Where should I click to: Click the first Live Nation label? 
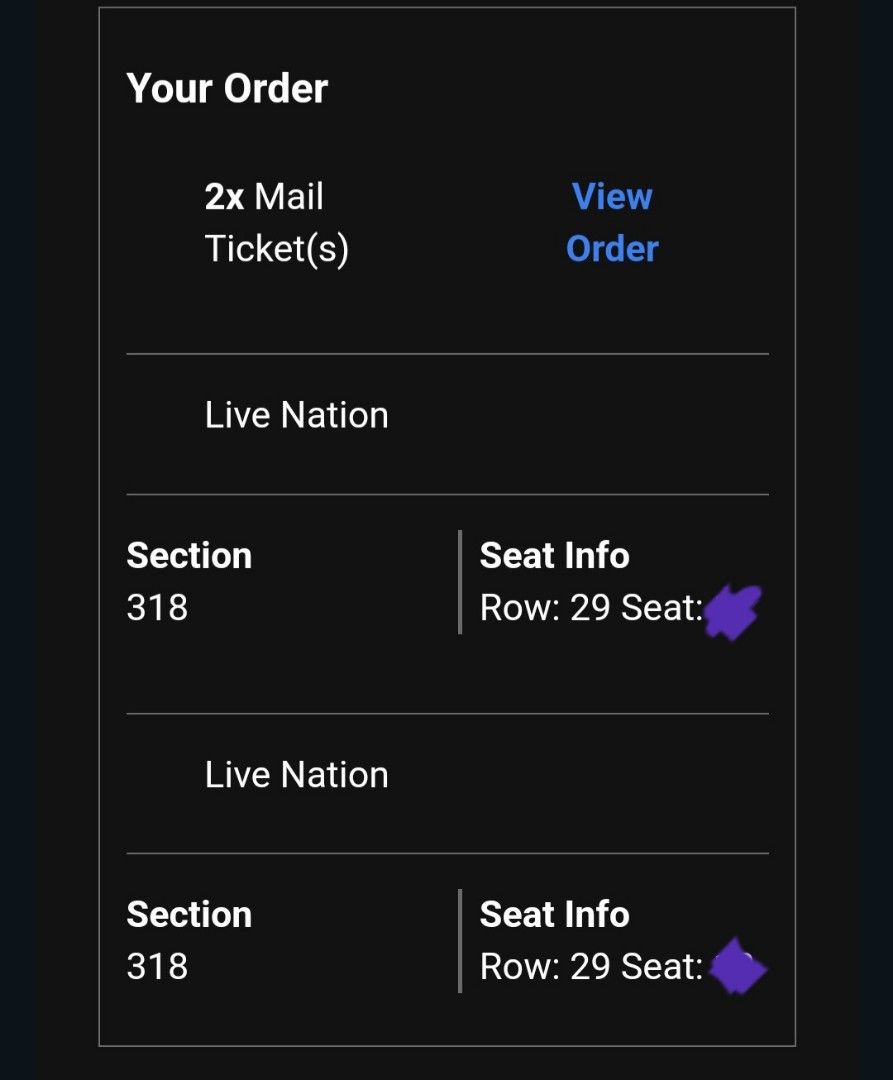point(296,414)
